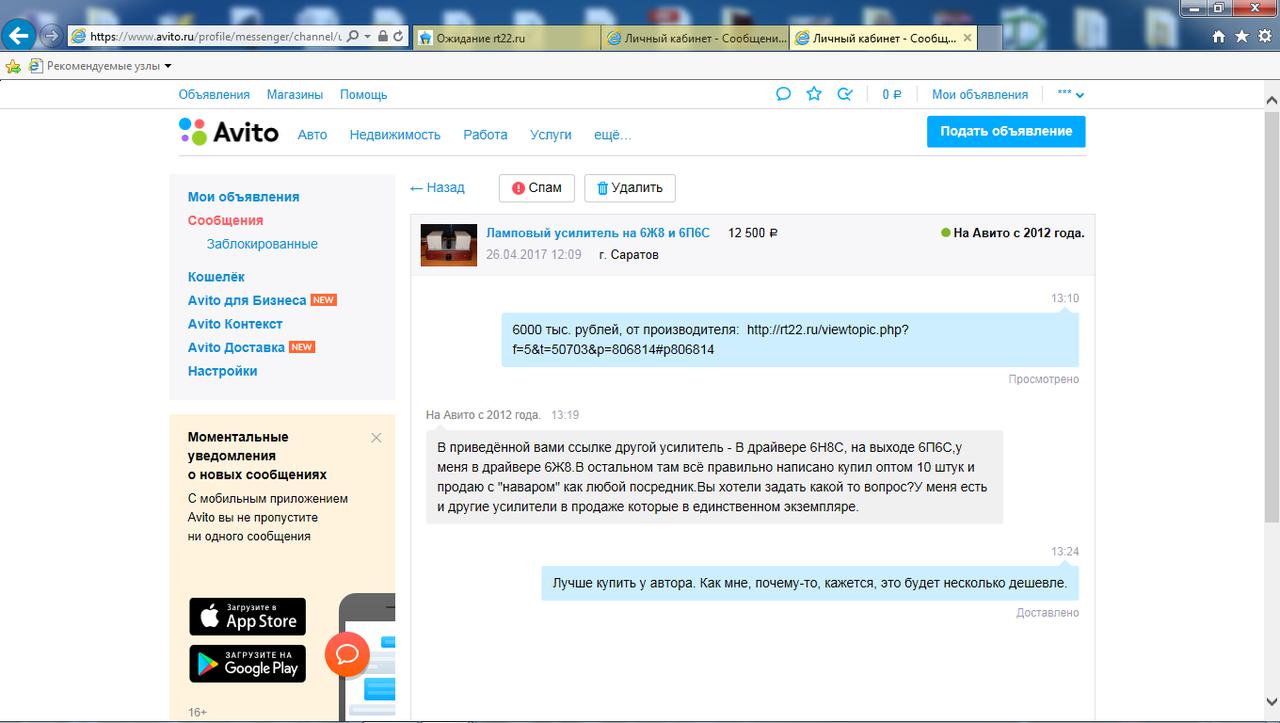1280x723 pixels.
Task: Open Заблокированные messages
Action: click(x=263, y=244)
